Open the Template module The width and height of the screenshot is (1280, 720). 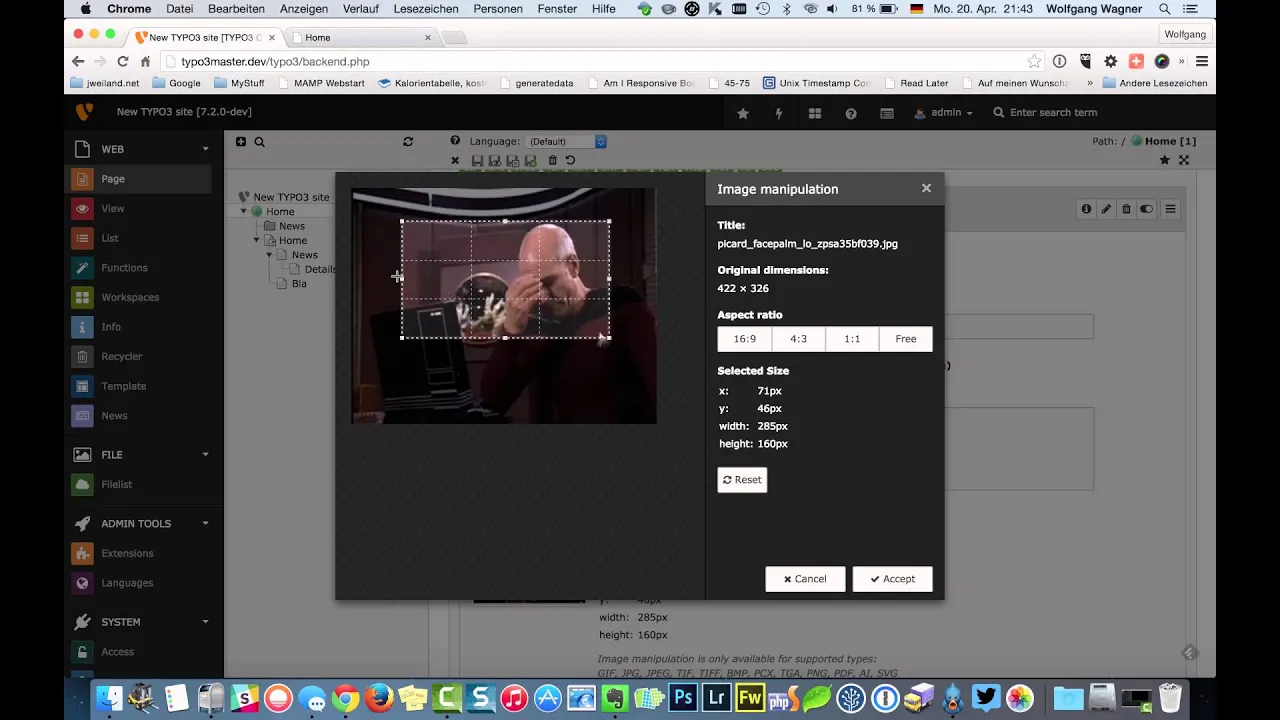pos(140,386)
